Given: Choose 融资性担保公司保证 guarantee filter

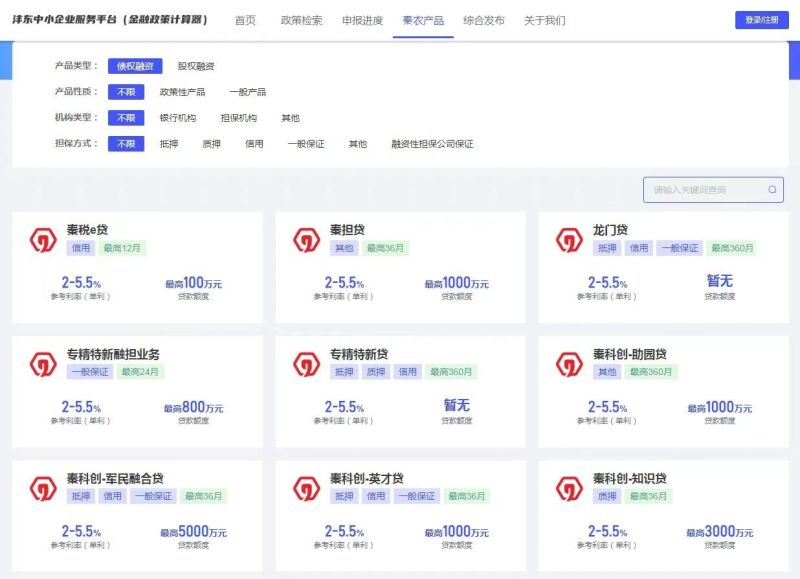Looking at the screenshot, I should (432, 144).
